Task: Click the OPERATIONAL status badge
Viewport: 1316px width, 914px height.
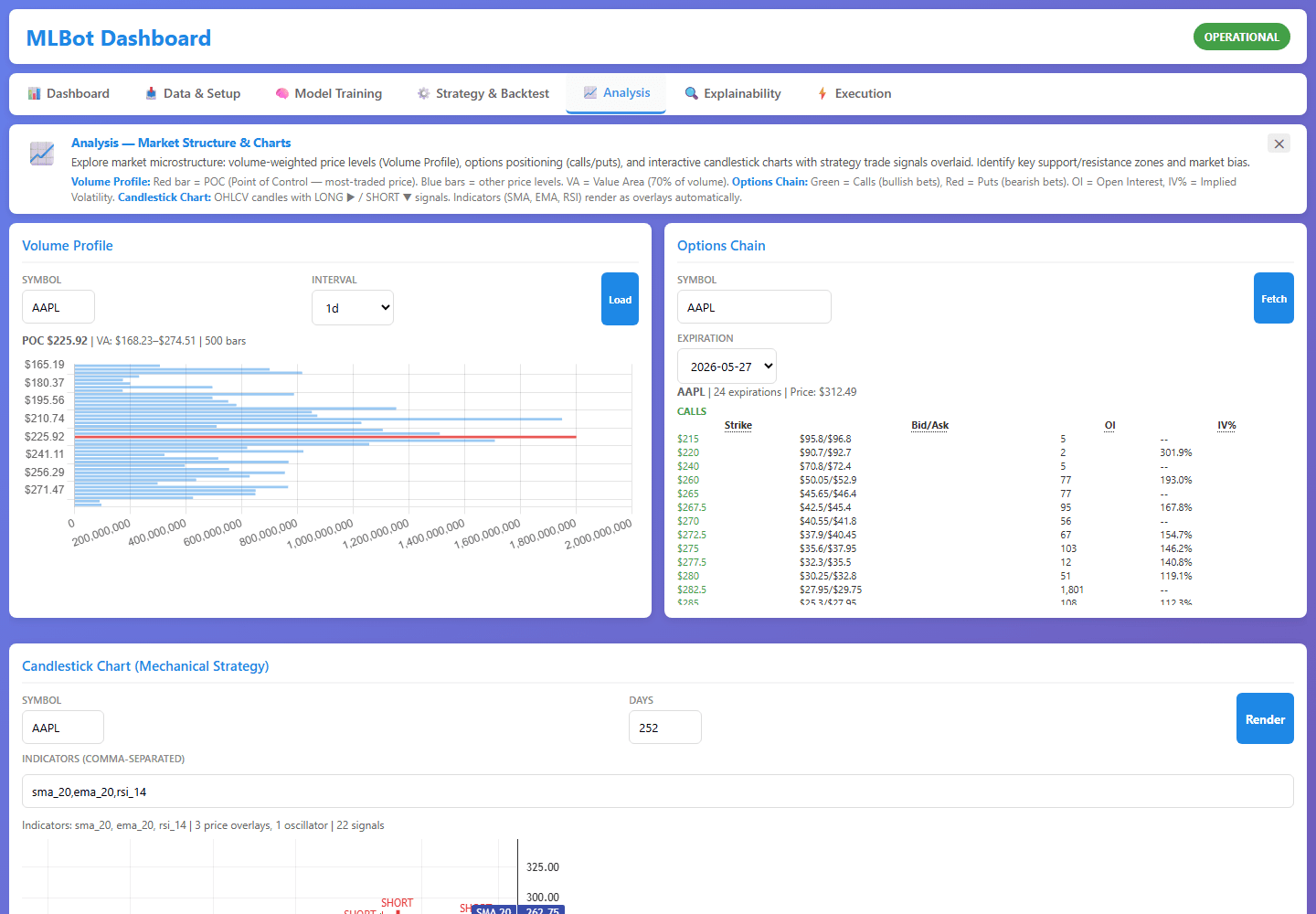Action: coord(1241,37)
